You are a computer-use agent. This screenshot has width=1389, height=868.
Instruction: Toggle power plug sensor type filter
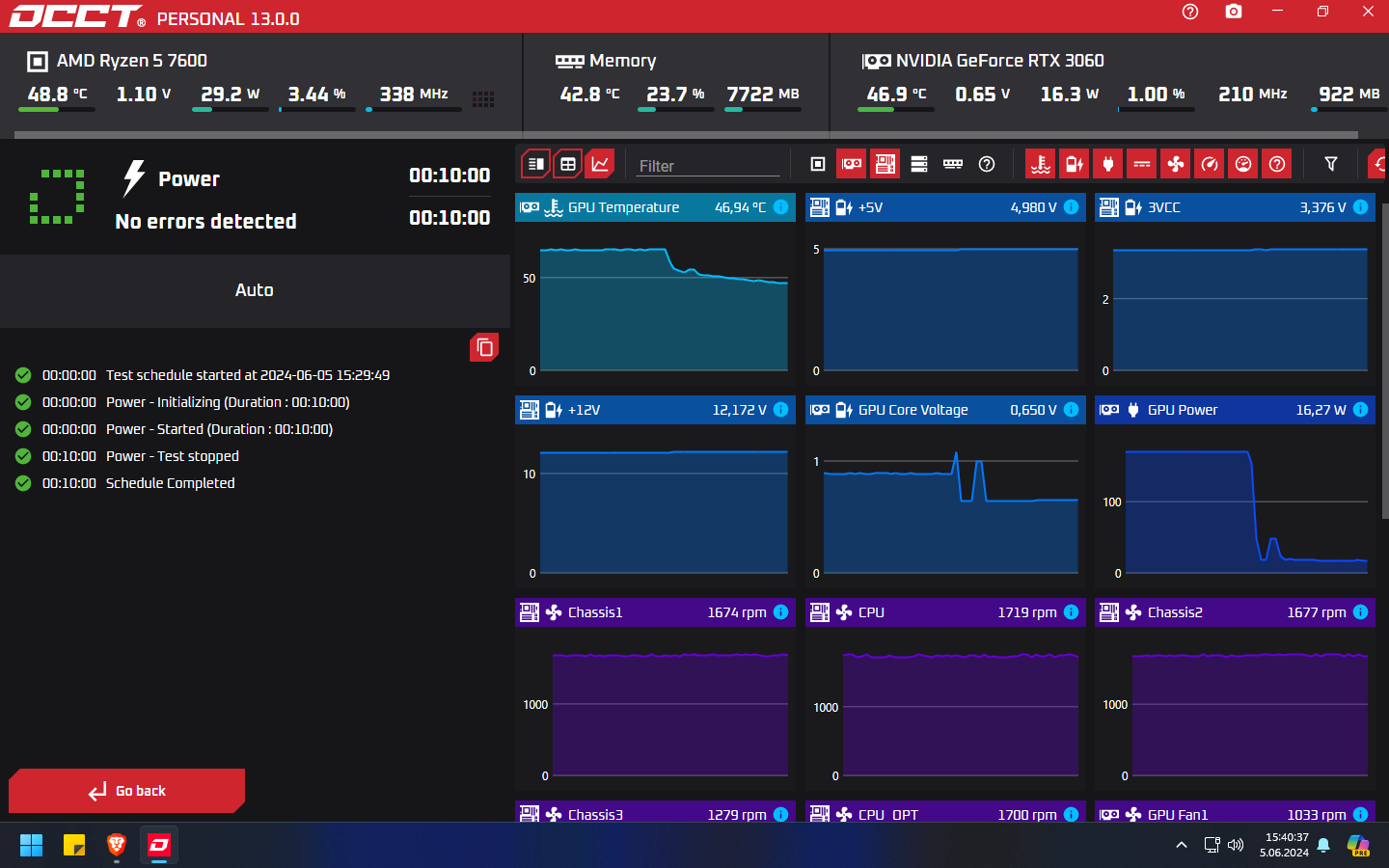(1108, 164)
